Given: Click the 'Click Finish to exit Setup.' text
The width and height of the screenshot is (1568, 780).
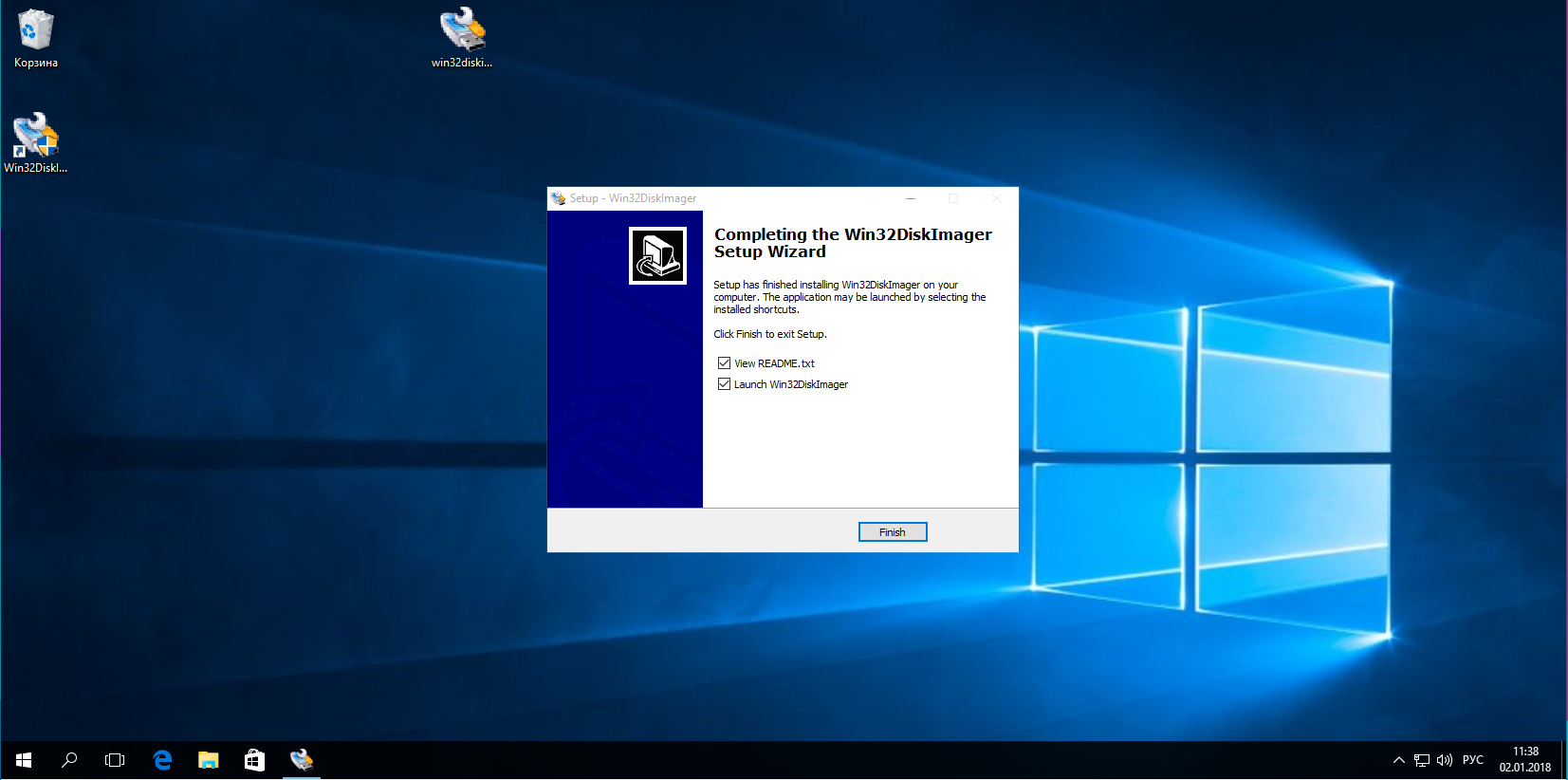Looking at the screenshot, I should point(770,334).
